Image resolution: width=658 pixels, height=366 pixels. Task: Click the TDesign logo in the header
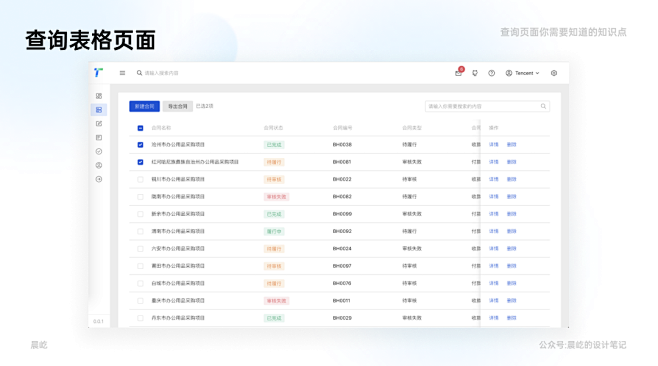pyautogui.click(x=98, y=73)
